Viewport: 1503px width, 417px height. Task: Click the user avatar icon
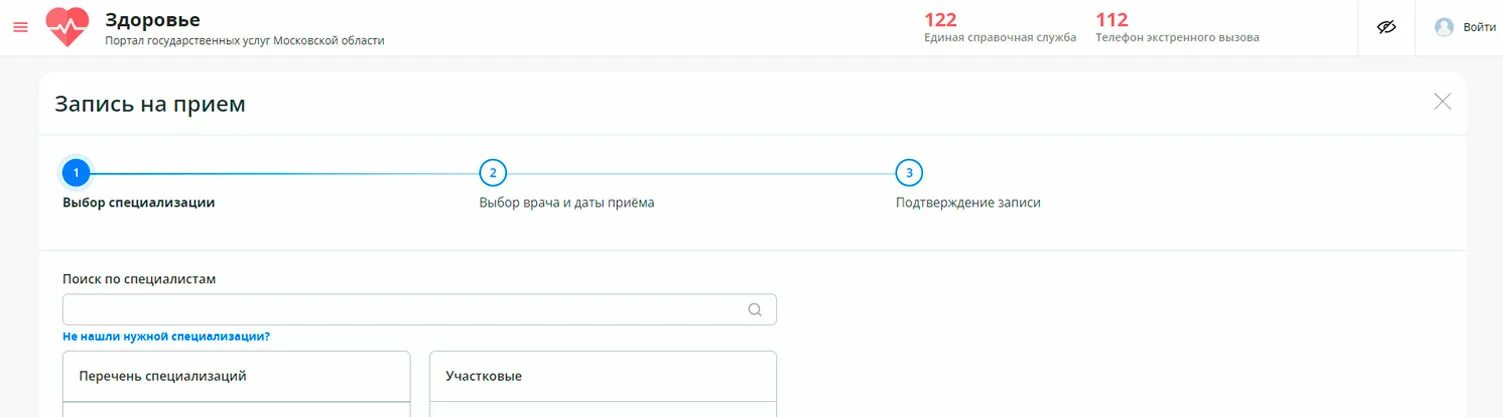click(1444, 27)
